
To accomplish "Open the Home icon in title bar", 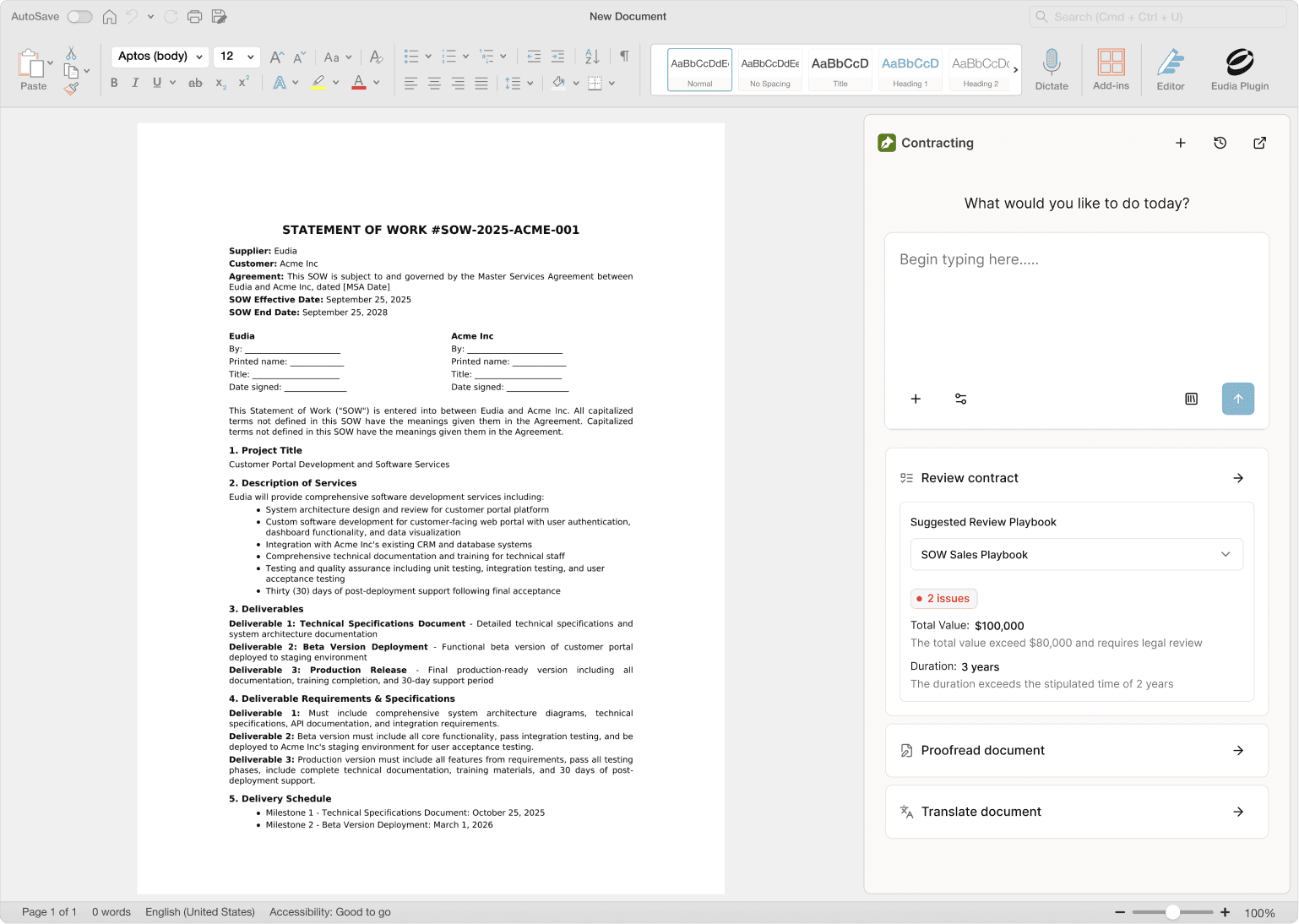I will point(110,17).
